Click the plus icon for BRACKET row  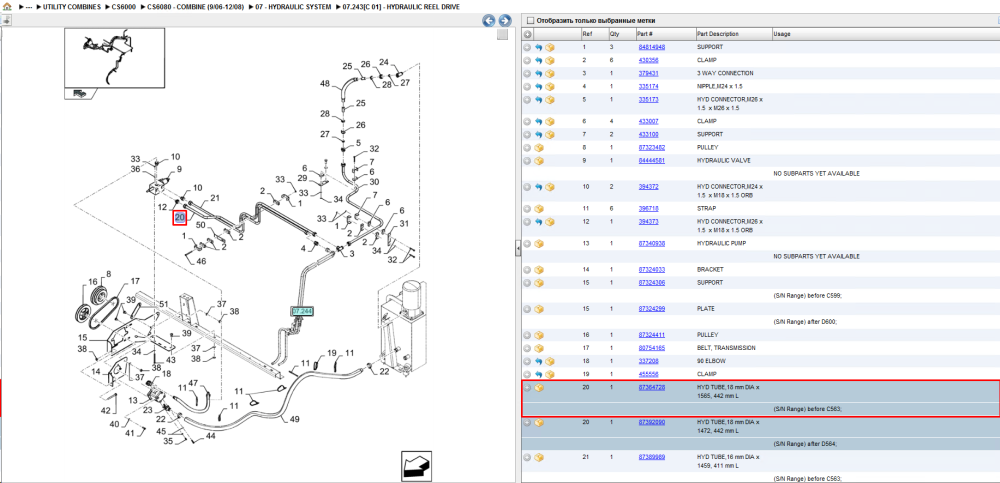[x=527, y=270]
